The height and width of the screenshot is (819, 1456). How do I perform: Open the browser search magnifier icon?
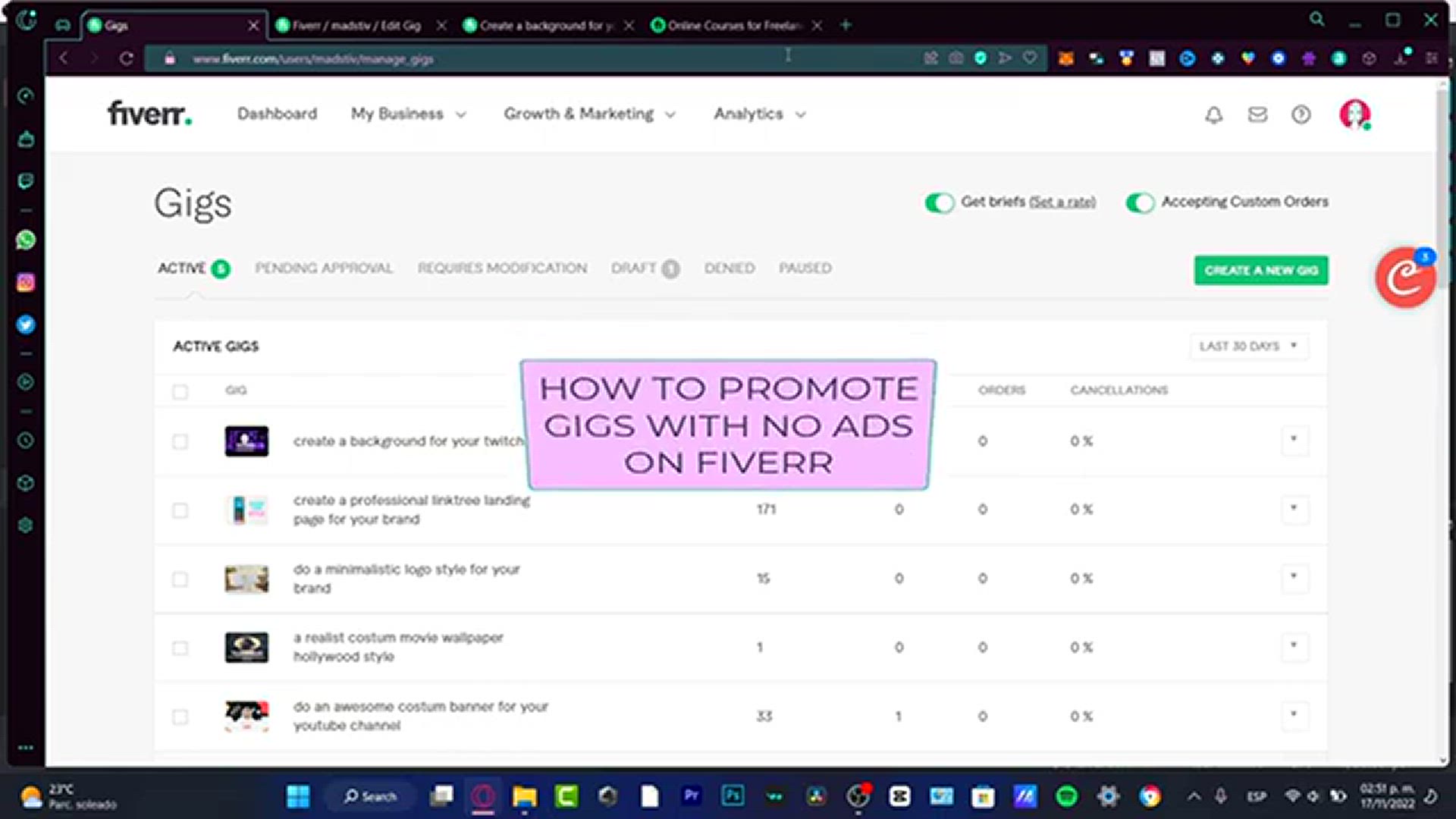(1317, 20)
